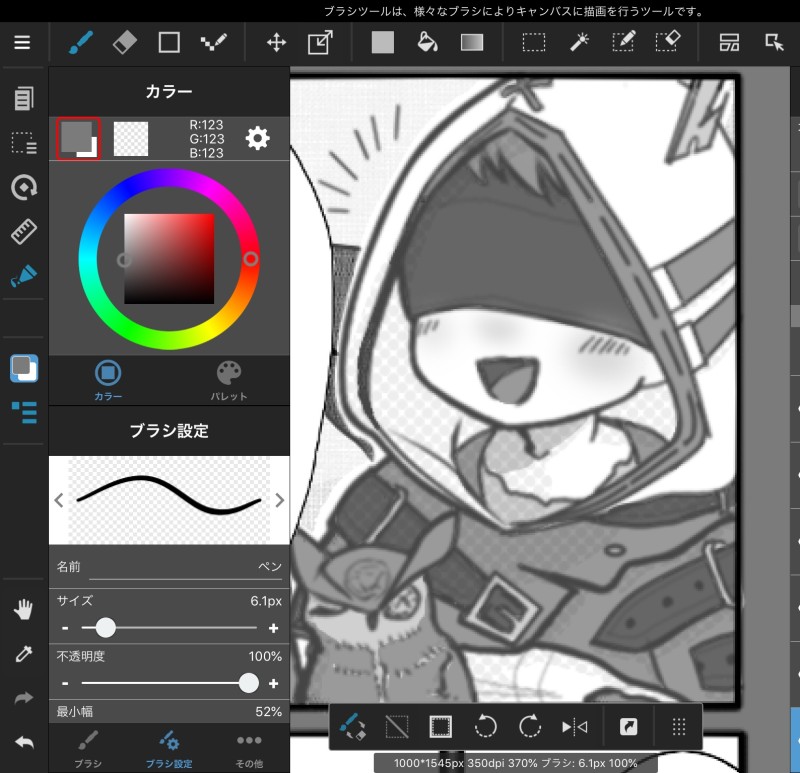Click the 不透明度 slider handle
Image resolution: width=800 pixels, height=773 pixels.
[x=248, y=683]
